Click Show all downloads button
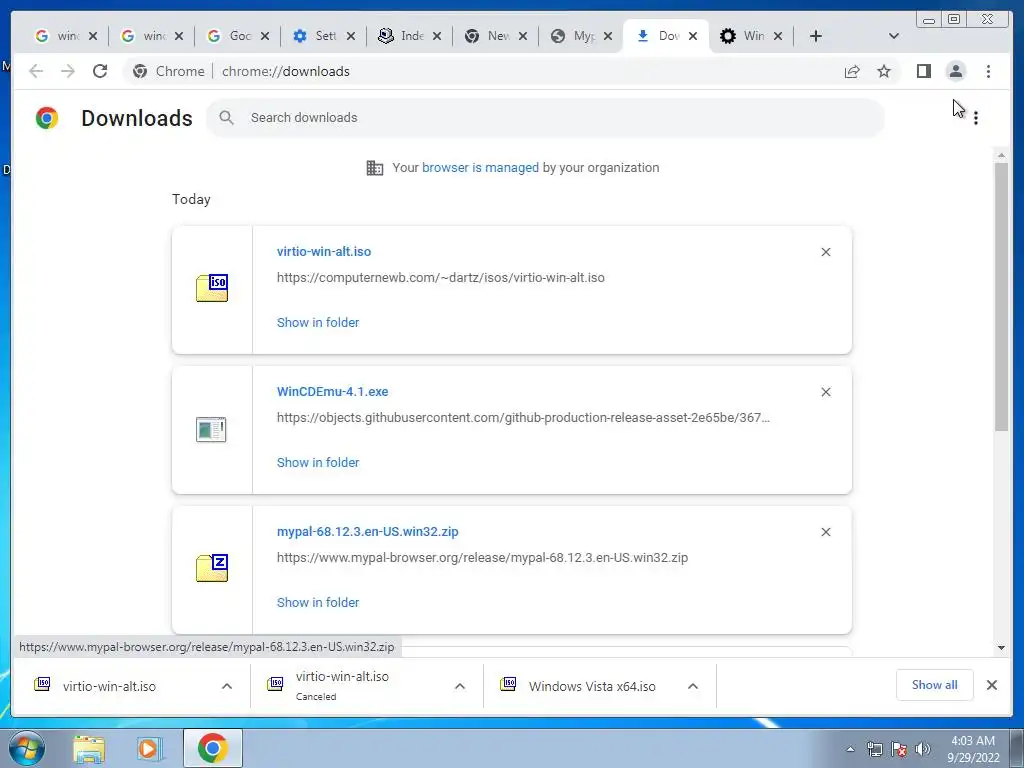The width and height of the screenshot is (1024, 768). 935,685
